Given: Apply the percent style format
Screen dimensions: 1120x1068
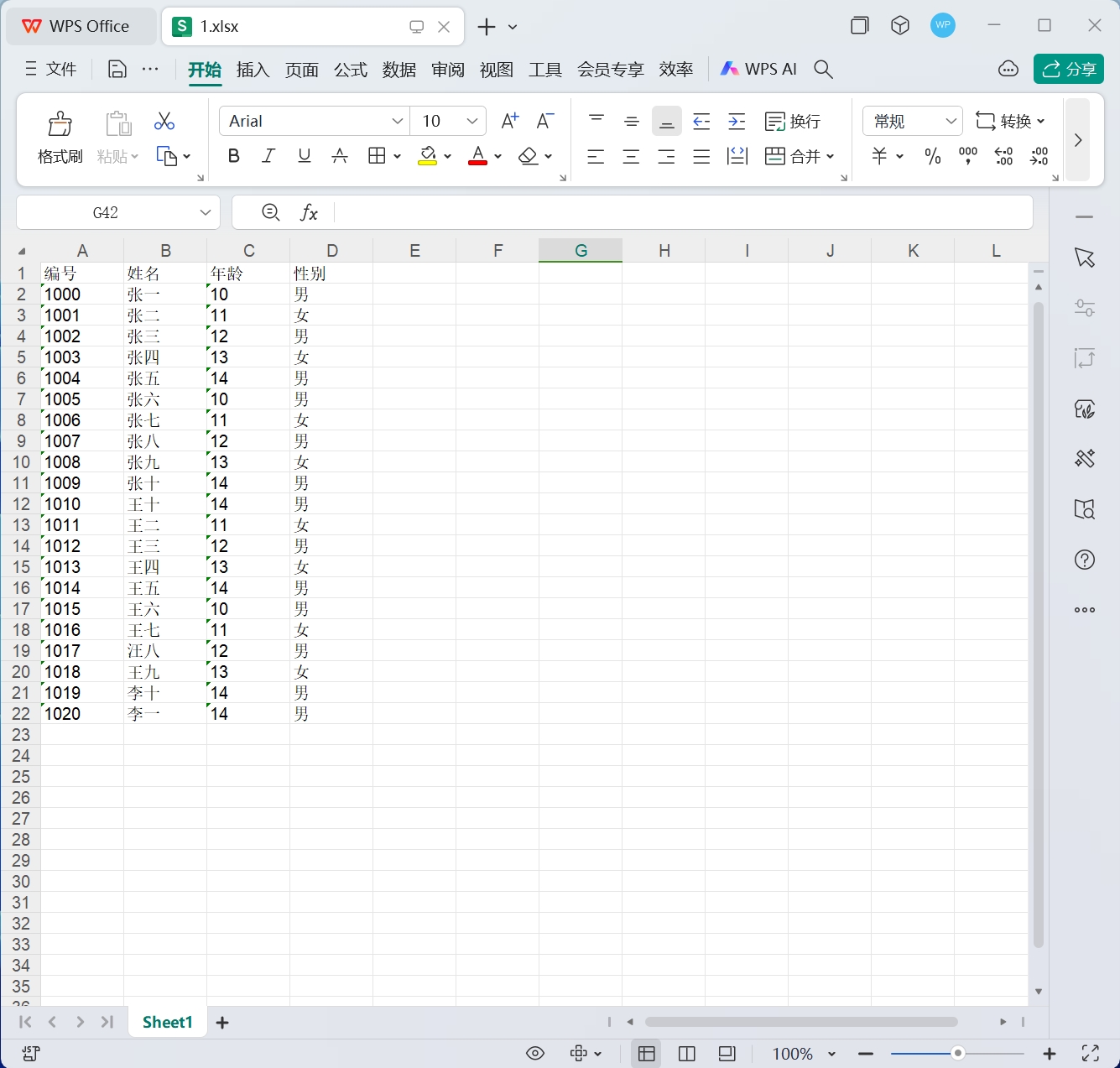Looking at the screenshot, I should pos(932,156).
